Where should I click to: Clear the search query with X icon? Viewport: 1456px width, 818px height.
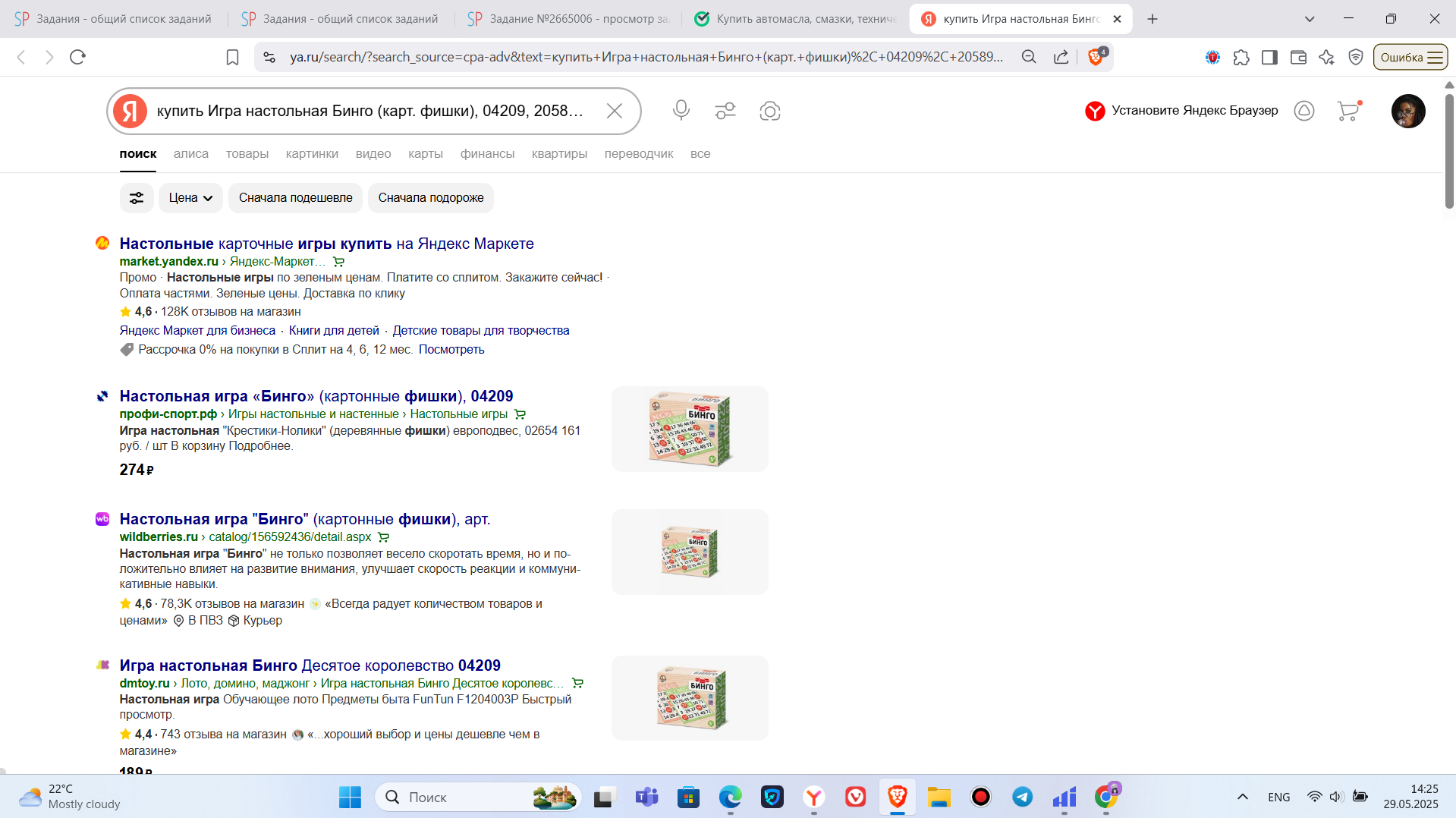click(615, 111)
